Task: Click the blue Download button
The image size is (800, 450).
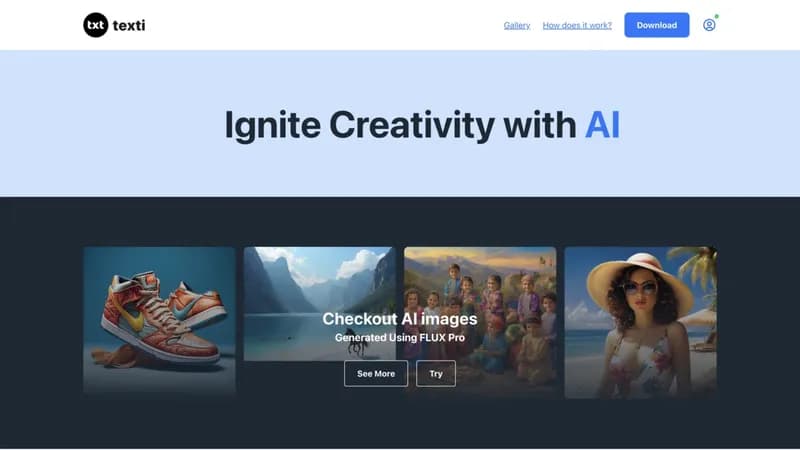Action: tap(657, 25)
